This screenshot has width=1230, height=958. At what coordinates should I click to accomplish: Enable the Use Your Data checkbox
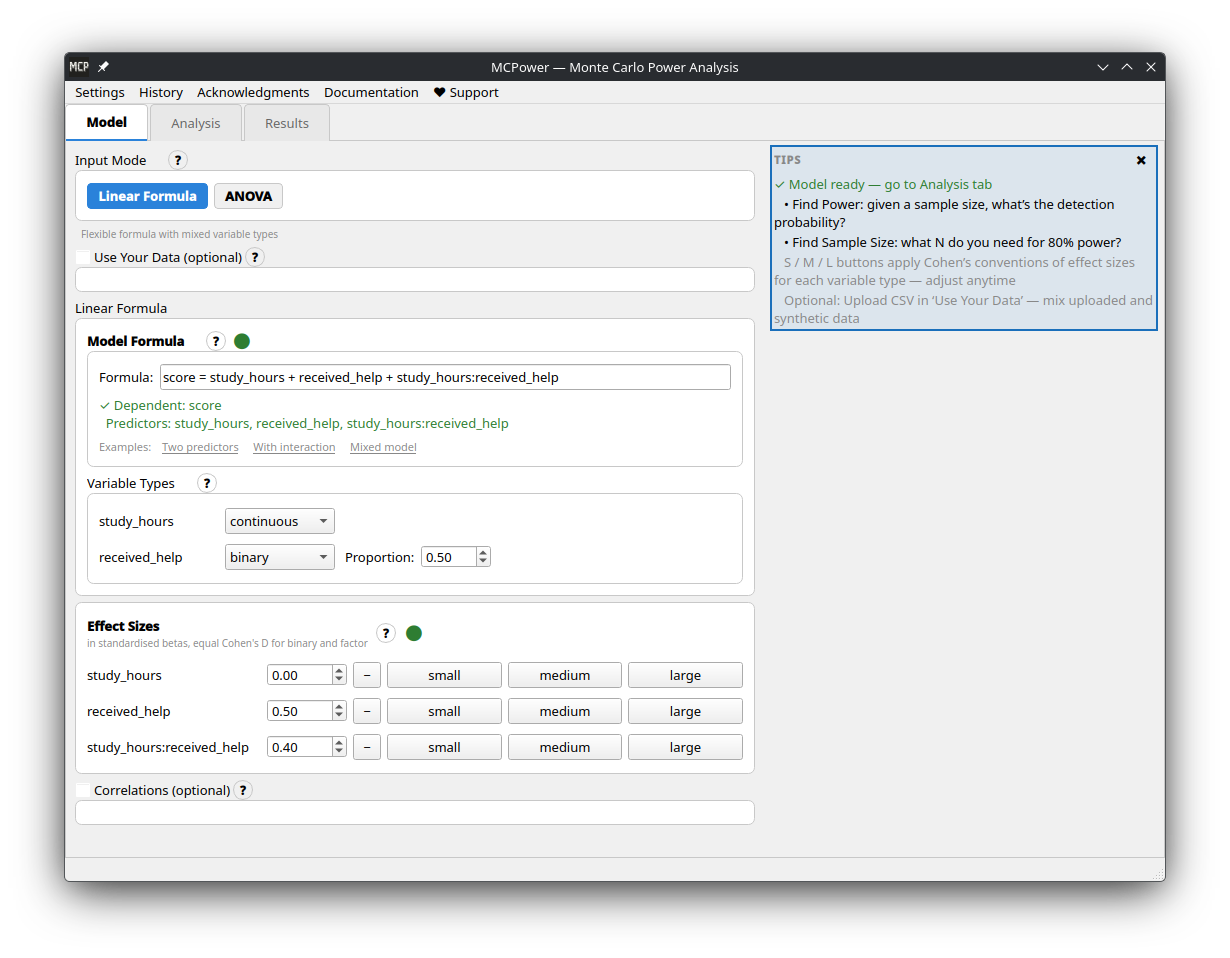83,257
